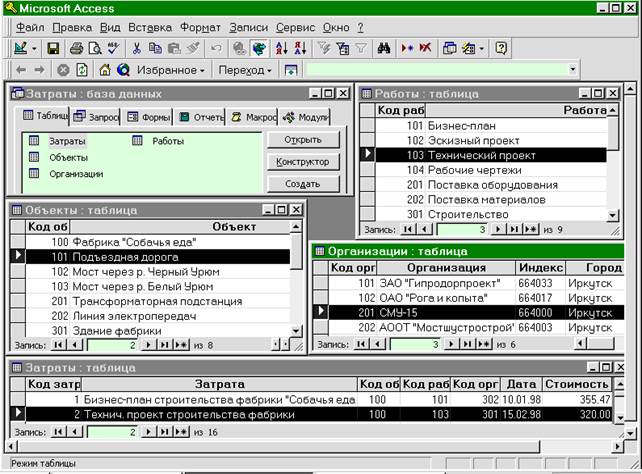Image resolution: width=642 pixels, height=474 pixels.
Task: Apply Filter by Selection funnel icon
Action: [324, 48]
